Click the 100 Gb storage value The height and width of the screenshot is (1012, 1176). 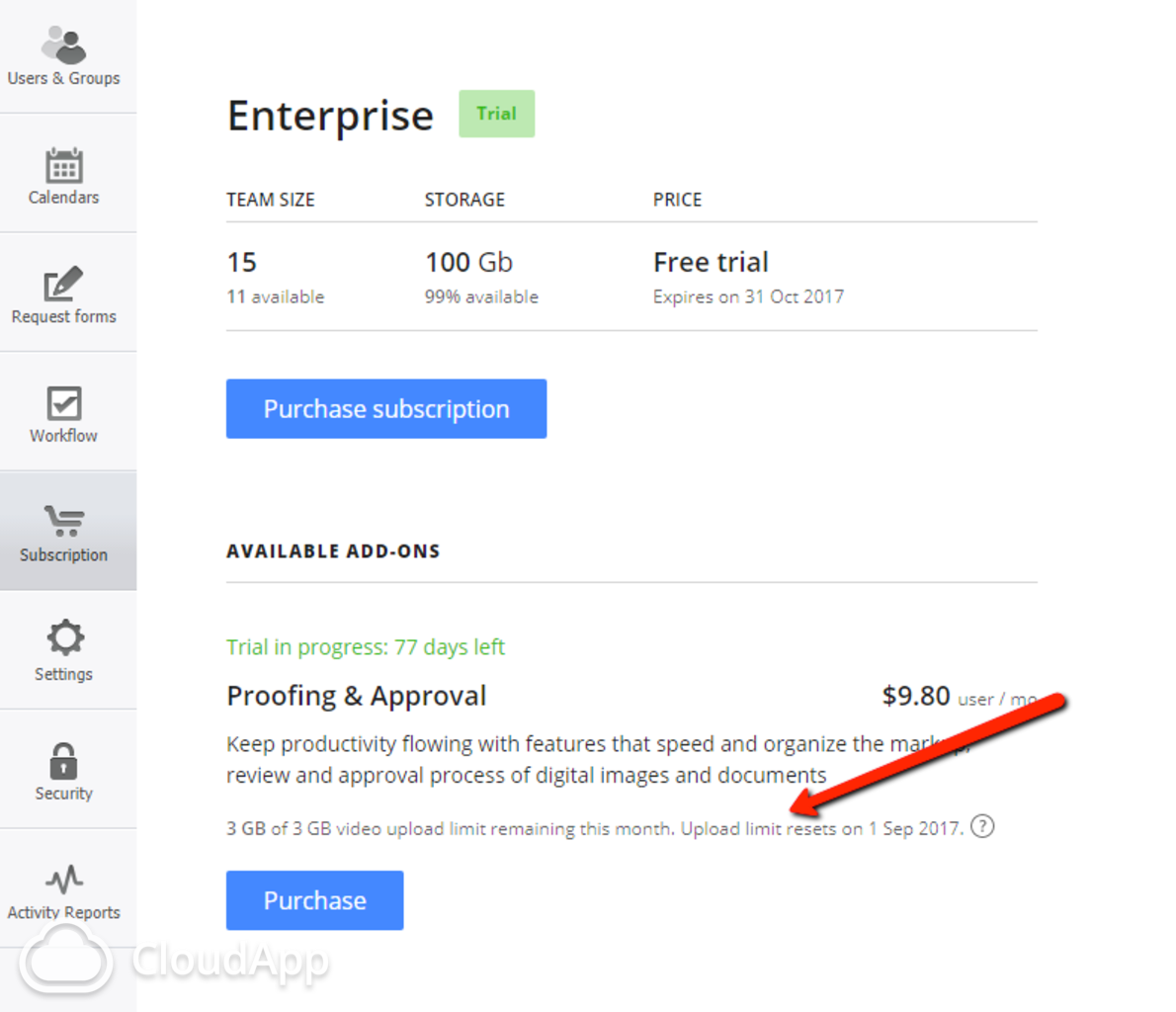click(468, 262)
